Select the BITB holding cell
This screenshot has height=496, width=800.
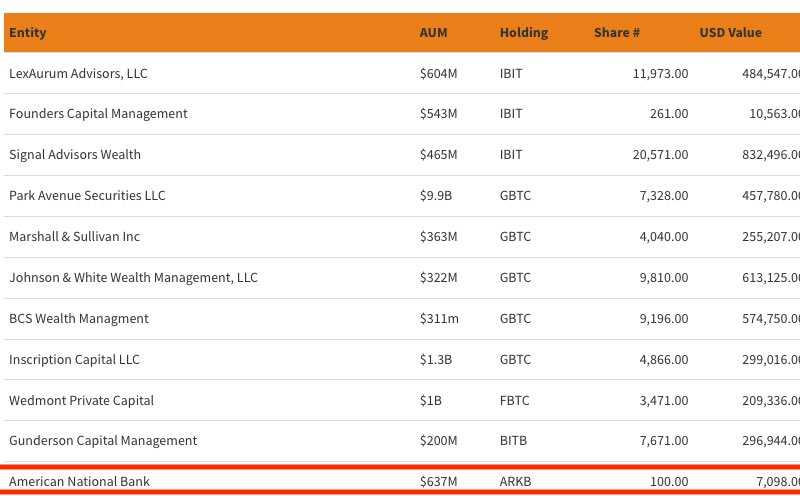[513, 441]
